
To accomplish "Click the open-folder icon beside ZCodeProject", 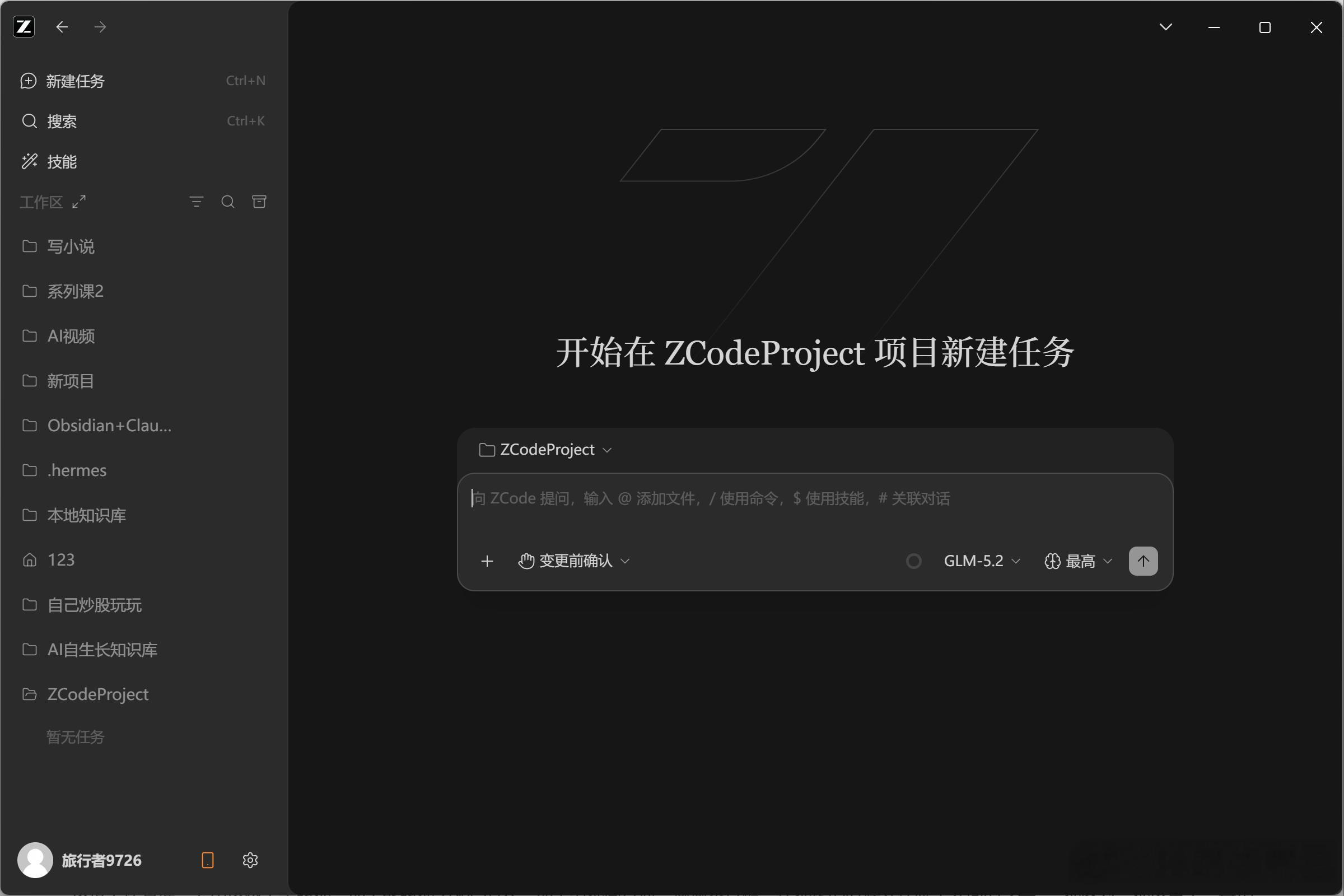I will 30,694.
